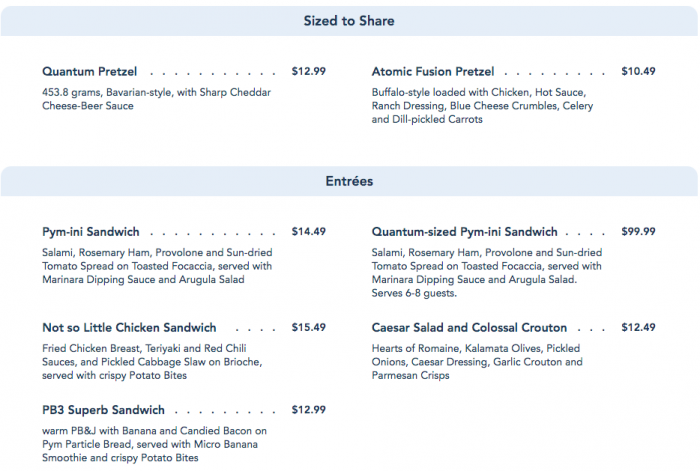
Task: Click the Buffalo-style pretzel description text
Action: 481,105
